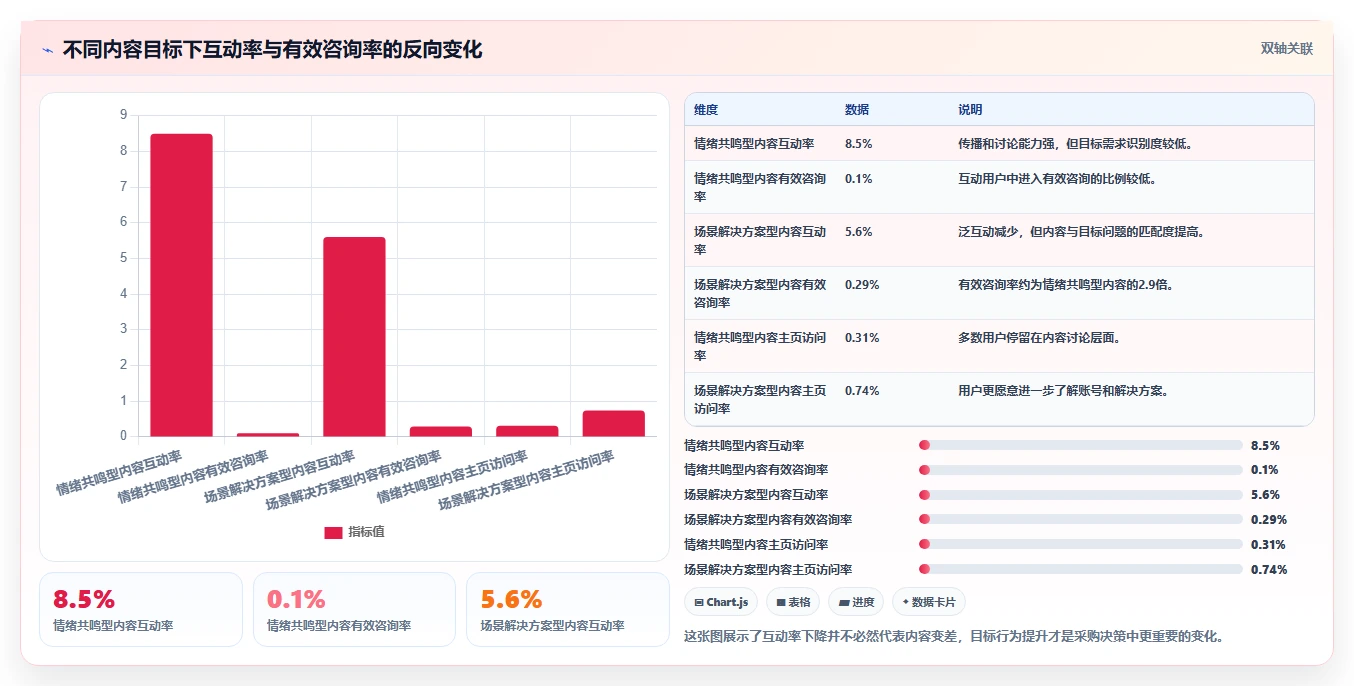Click table cell 情绪共鸣型内容互动率

pyautogui.click(x=754, y=144)
